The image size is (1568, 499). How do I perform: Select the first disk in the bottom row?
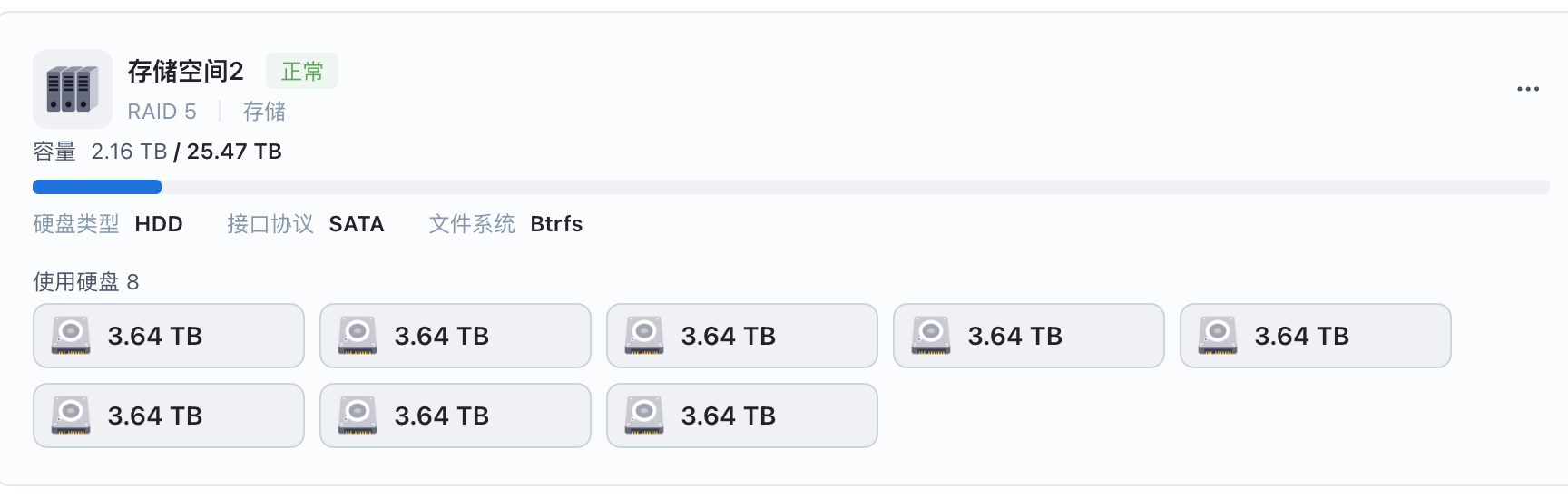[x=169, y=416]
